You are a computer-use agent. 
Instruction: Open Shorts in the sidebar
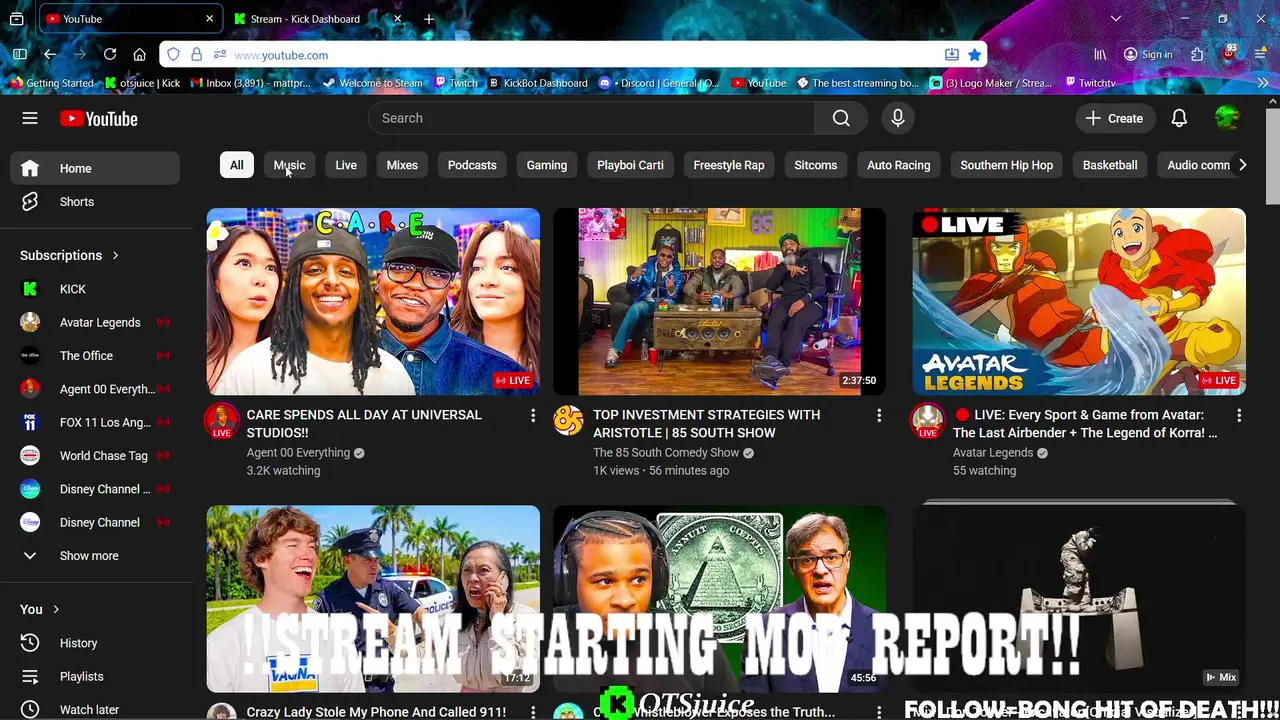pos(95,202)
